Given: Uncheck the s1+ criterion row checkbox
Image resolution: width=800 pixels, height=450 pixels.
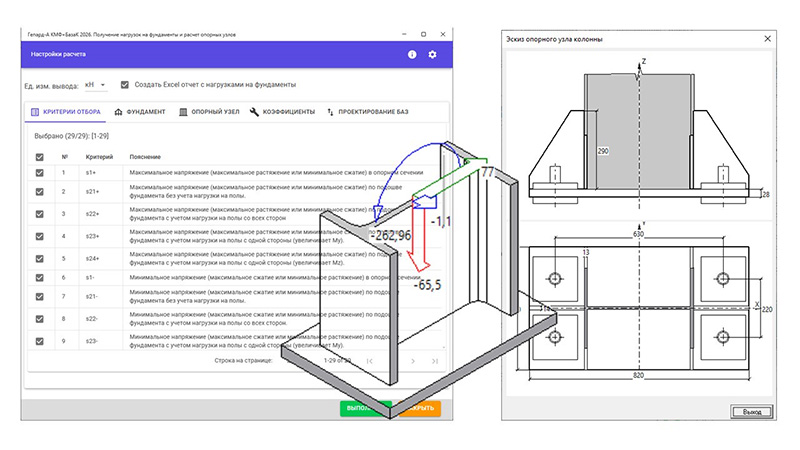Looking at the screenshot, I should [x=39, y=173].
